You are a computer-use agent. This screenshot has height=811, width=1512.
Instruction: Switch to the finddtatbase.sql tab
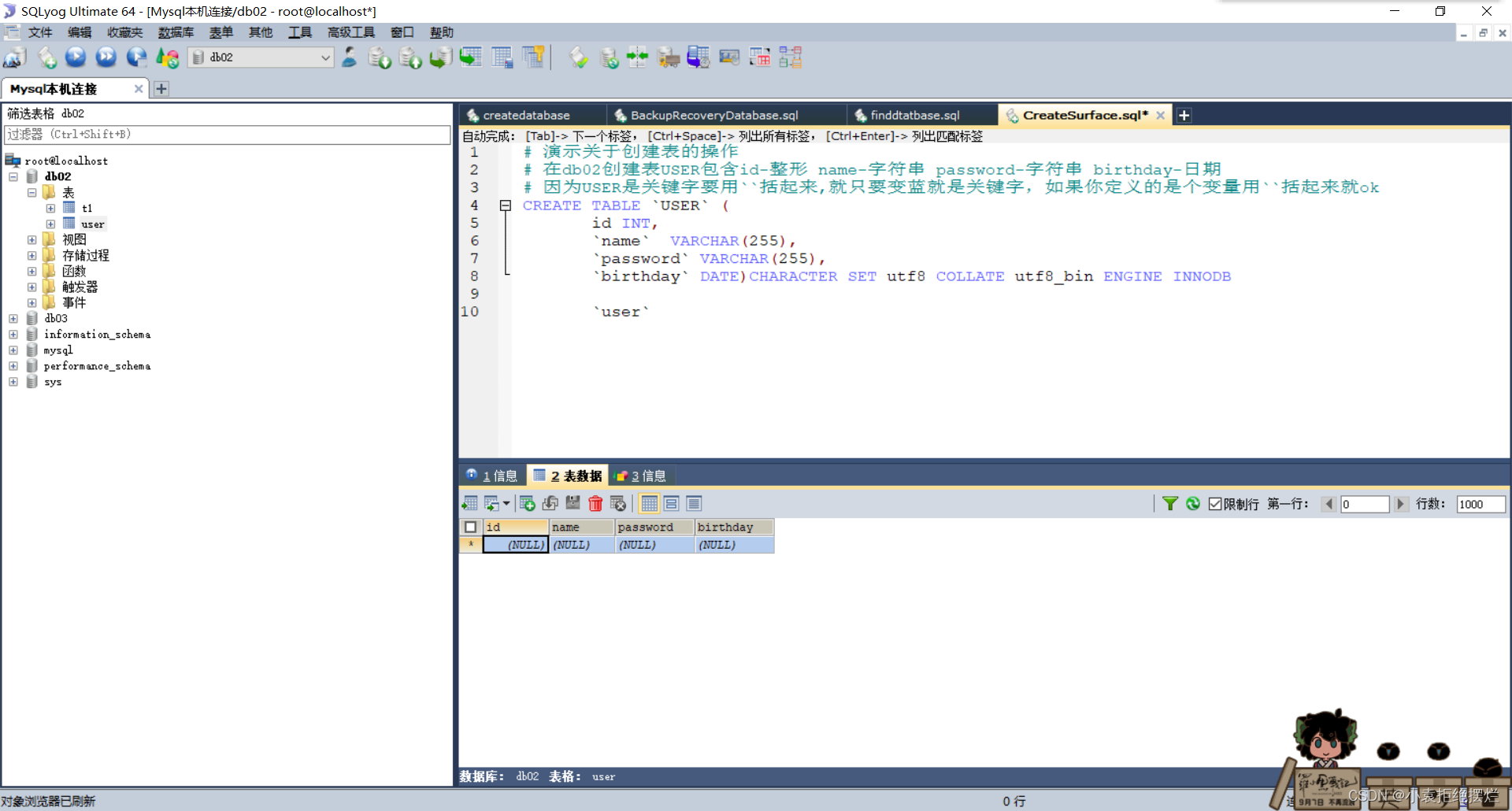point(922,115)
